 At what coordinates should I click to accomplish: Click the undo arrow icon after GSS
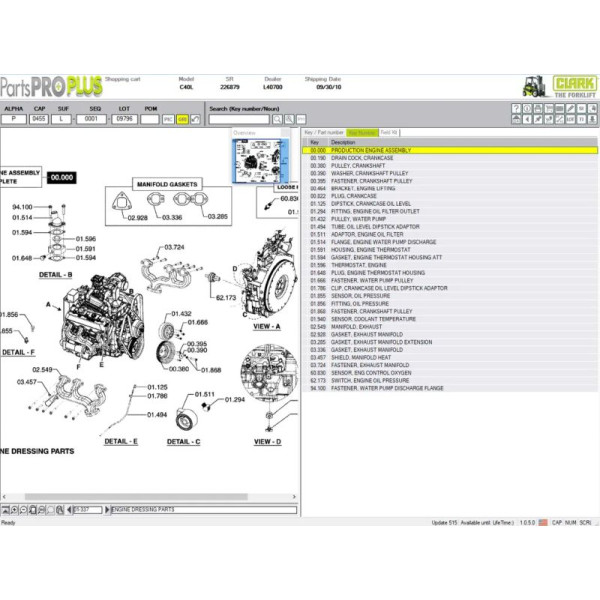tap(195, 119)
